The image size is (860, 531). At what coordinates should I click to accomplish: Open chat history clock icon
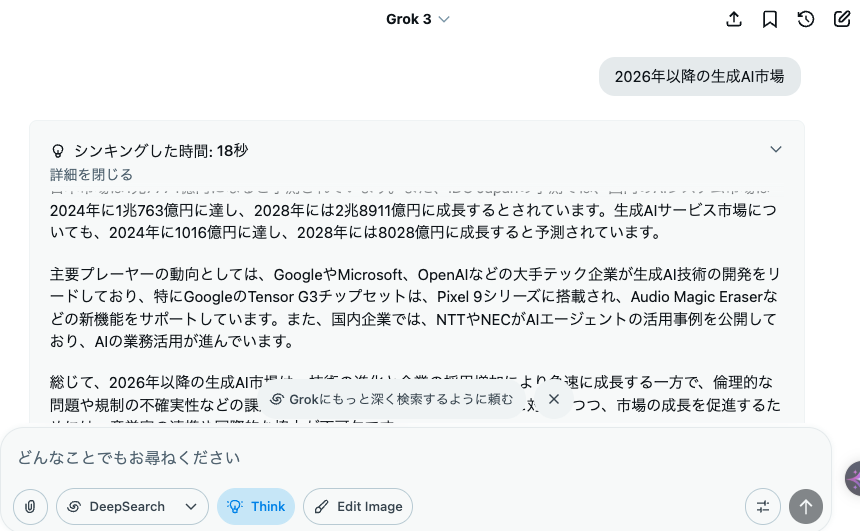pos(806,19)
